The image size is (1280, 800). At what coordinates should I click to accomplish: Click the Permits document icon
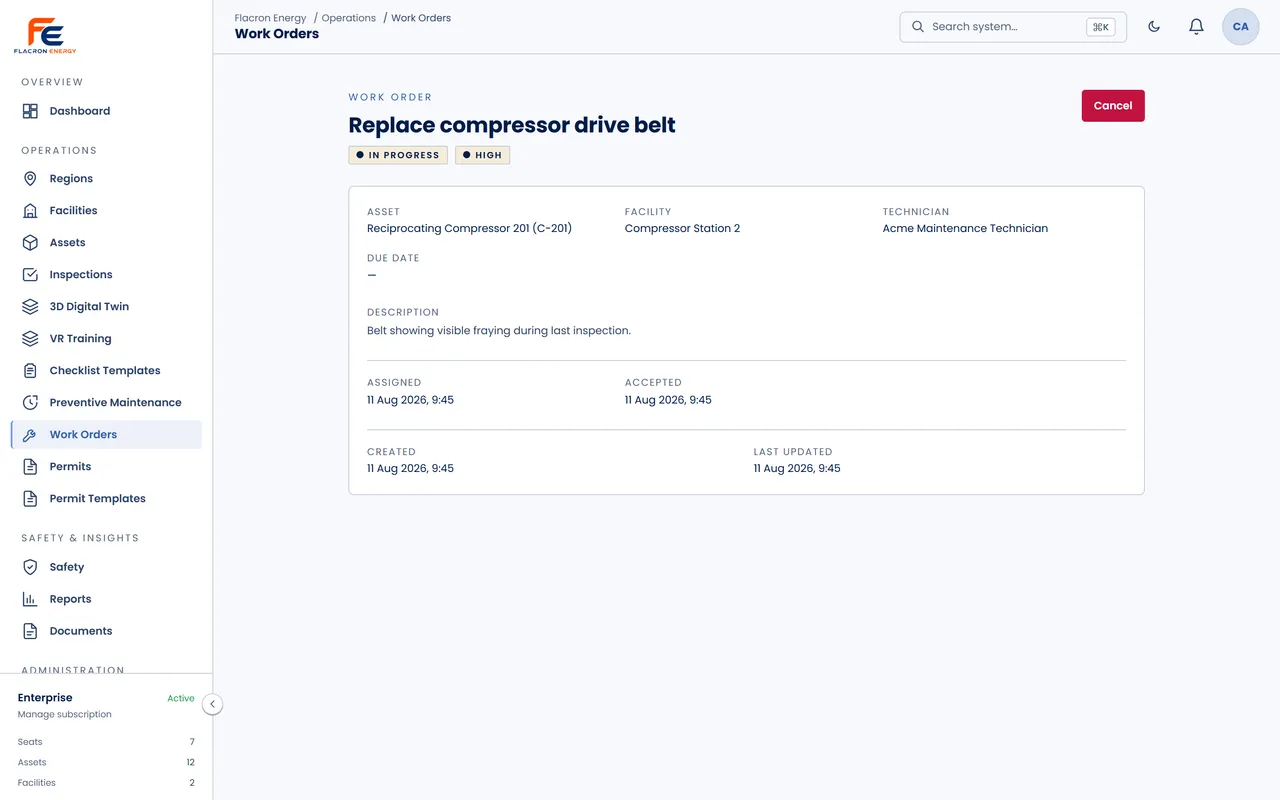[x=30, y=467]
